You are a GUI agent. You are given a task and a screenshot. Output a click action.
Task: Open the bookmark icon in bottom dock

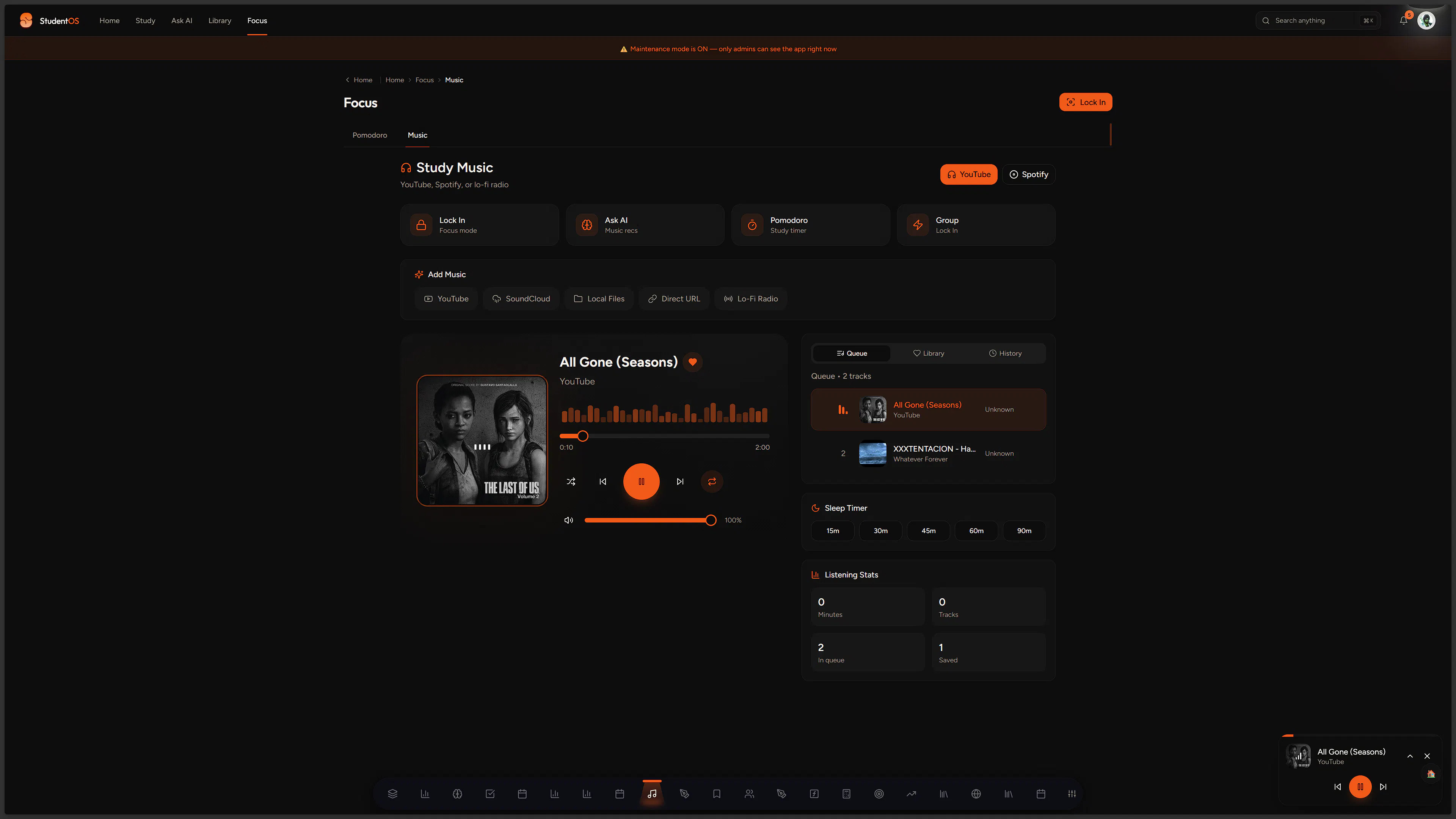[x=717, y=794]
